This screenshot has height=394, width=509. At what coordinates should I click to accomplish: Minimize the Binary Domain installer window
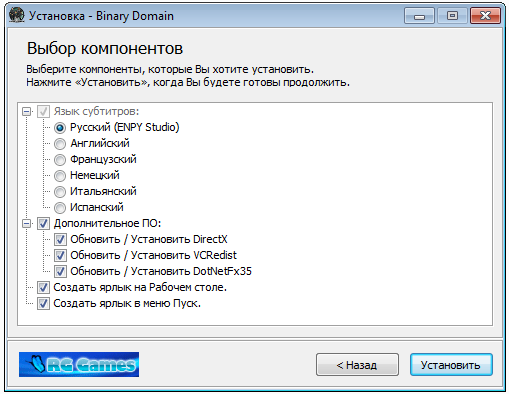click(419, 16)
